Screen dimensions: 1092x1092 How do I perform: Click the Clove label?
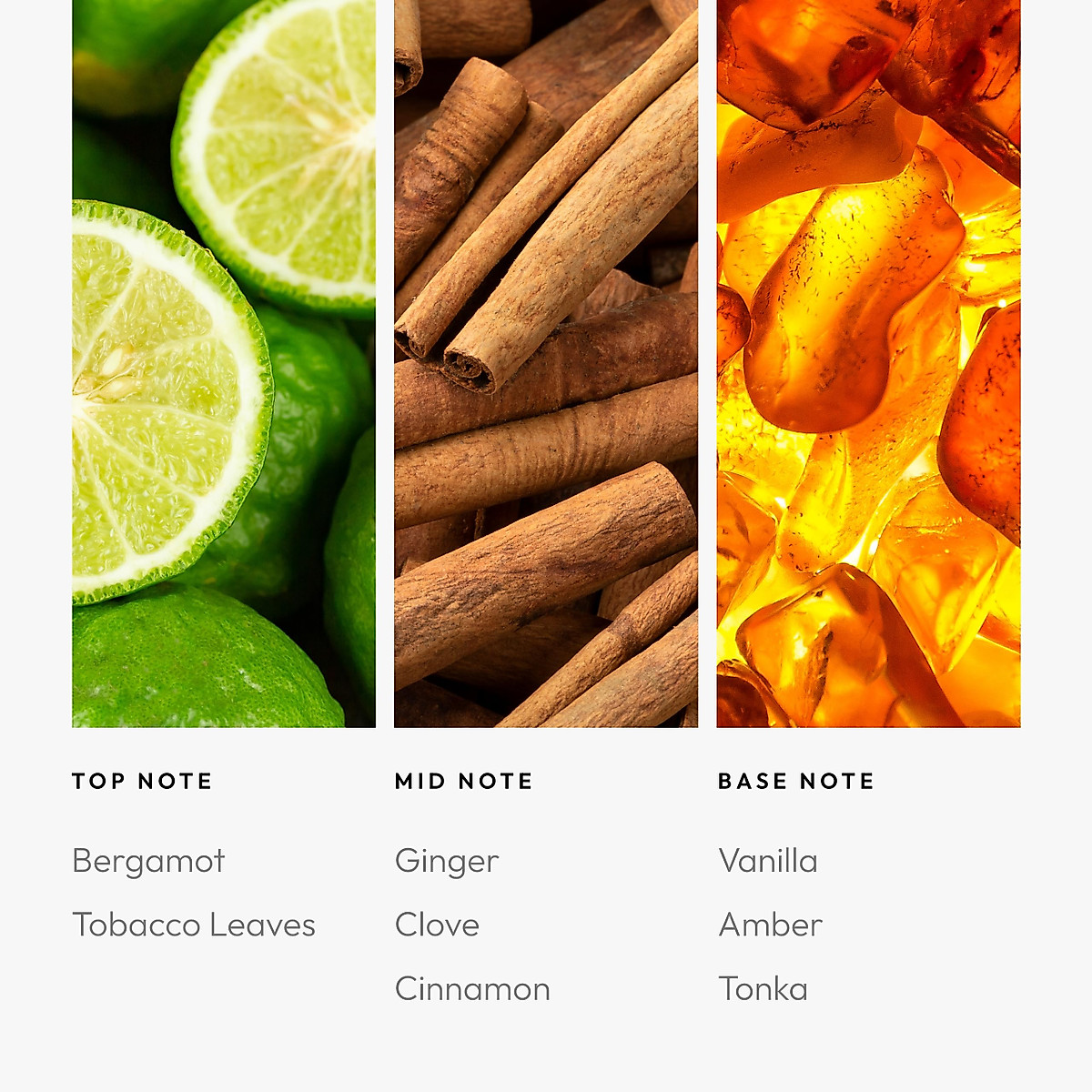pos(437,925)
